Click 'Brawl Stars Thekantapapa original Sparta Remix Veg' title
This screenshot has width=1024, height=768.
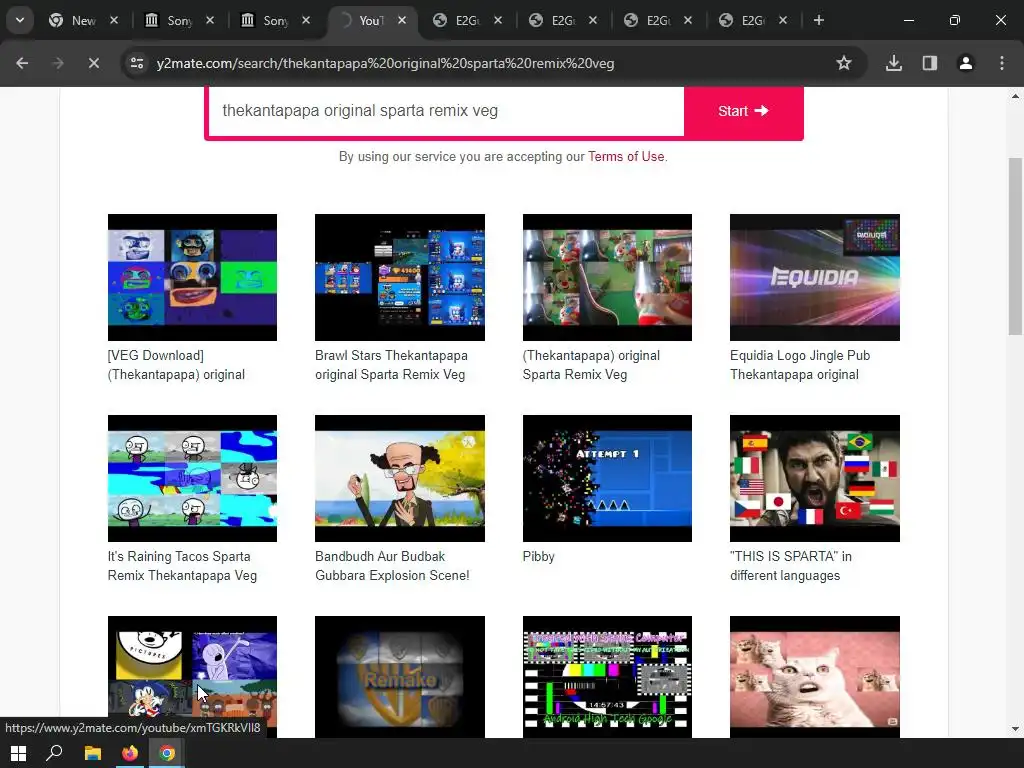[x=391, y=365]
